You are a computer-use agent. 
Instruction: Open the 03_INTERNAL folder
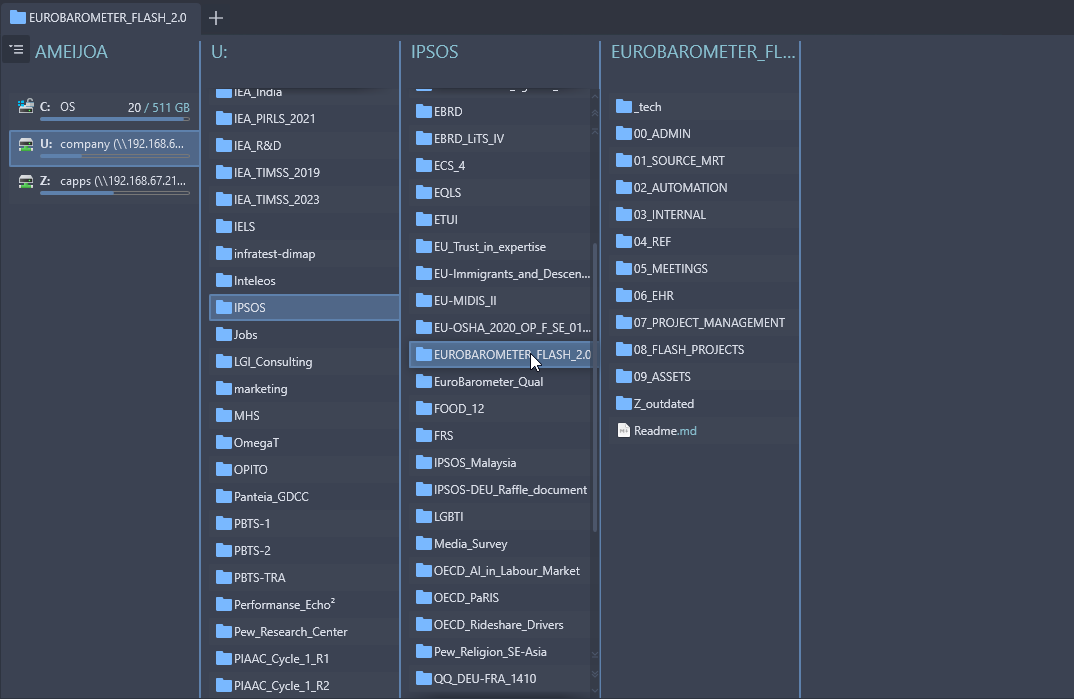(x=703, y=215)
